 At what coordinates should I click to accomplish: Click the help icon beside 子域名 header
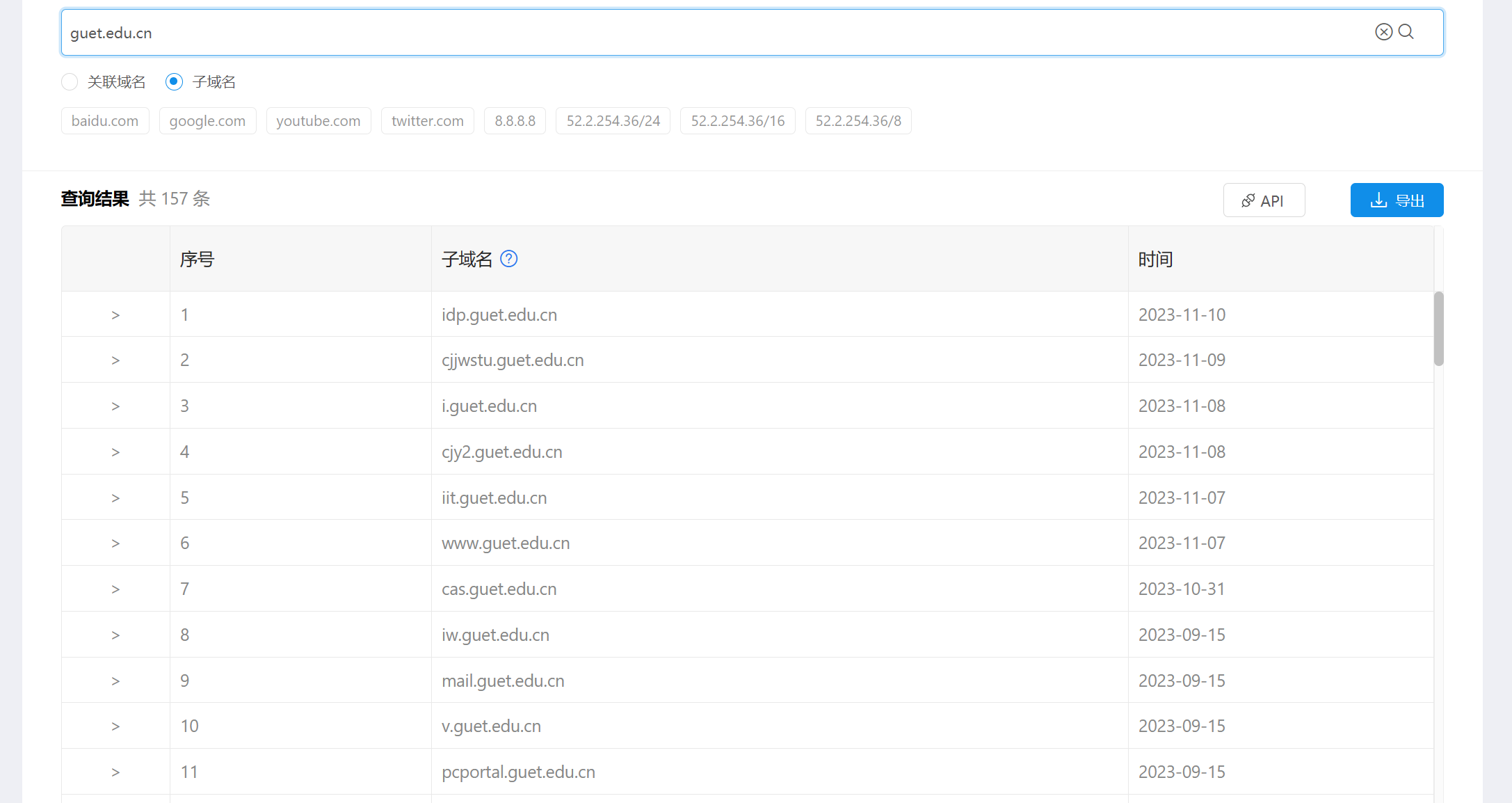pos(508,259)
